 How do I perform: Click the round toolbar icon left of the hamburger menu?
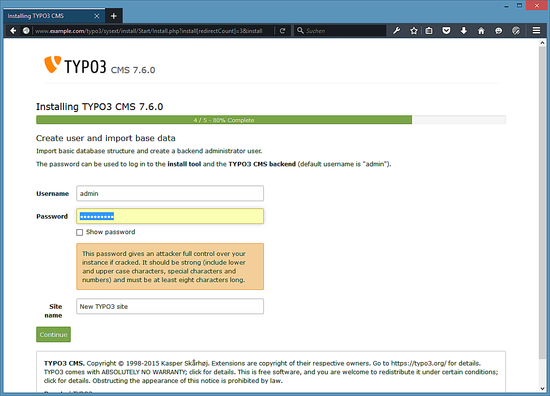click(516, 31)
